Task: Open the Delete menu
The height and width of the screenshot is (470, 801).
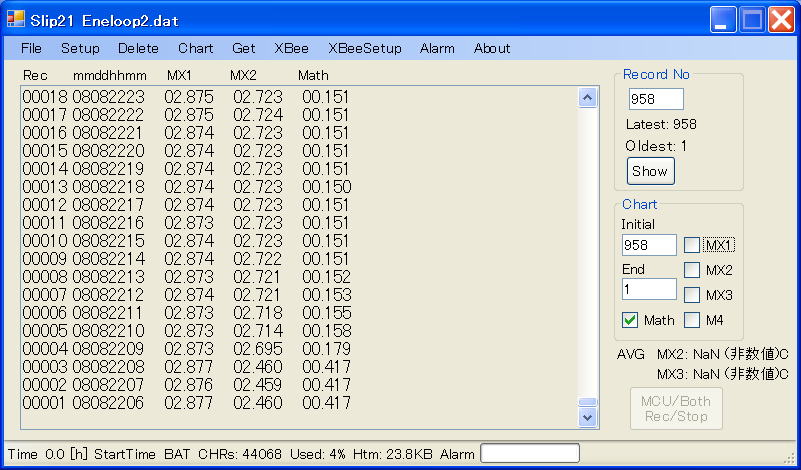Action: click(x=138, y=49)
